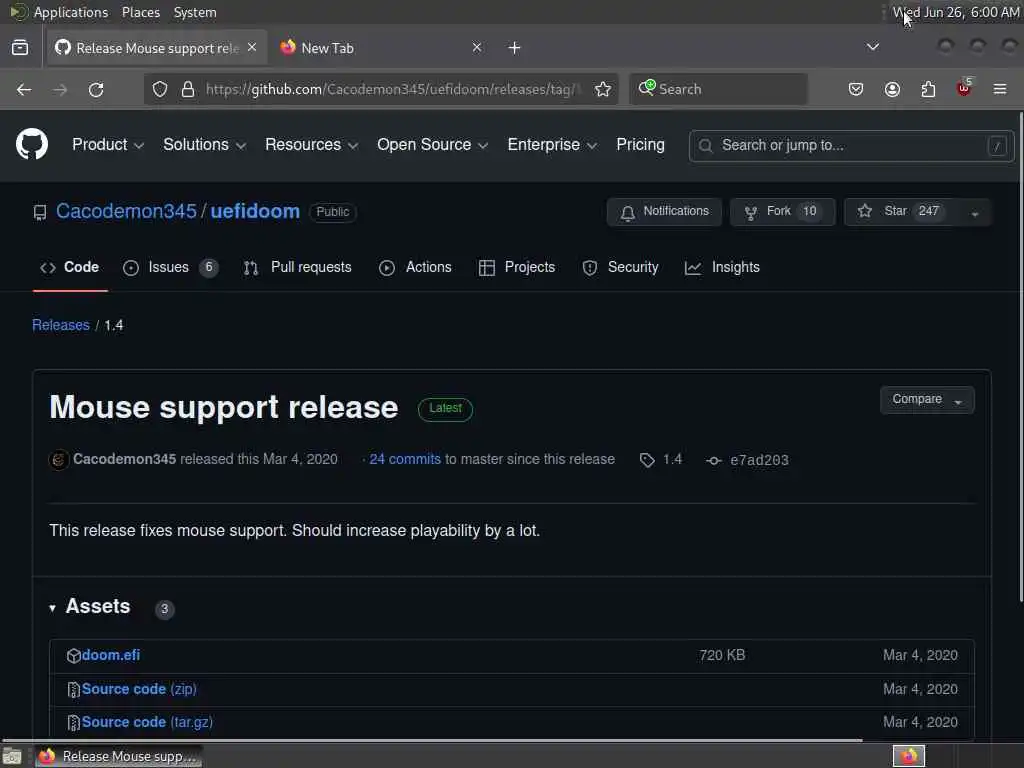This screenshot has height=768, width=1024.
Task: Click the GitHub Octocat logo
Action: coord(31,144)
